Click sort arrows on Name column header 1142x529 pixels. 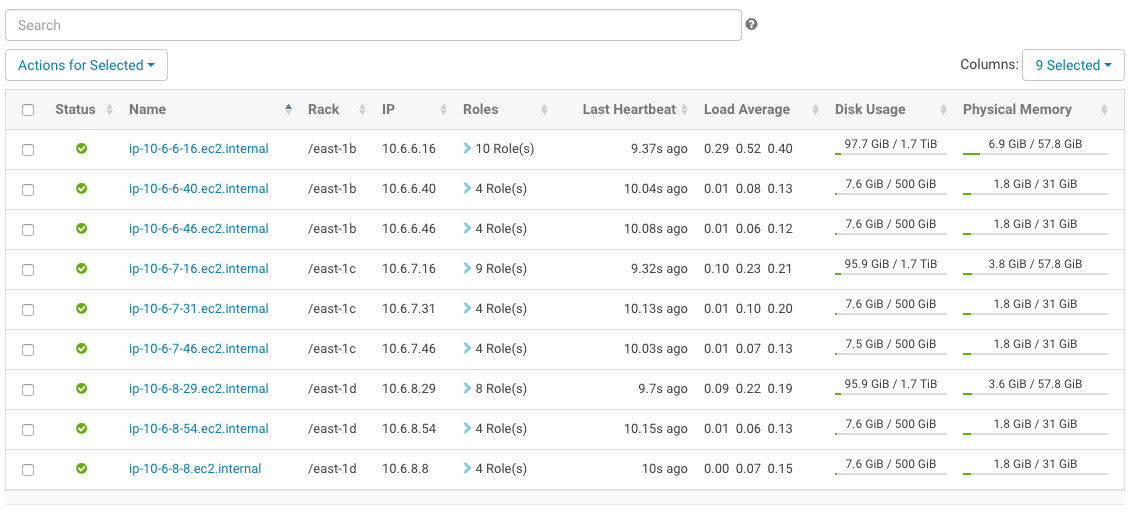click(x=289, y=110)
